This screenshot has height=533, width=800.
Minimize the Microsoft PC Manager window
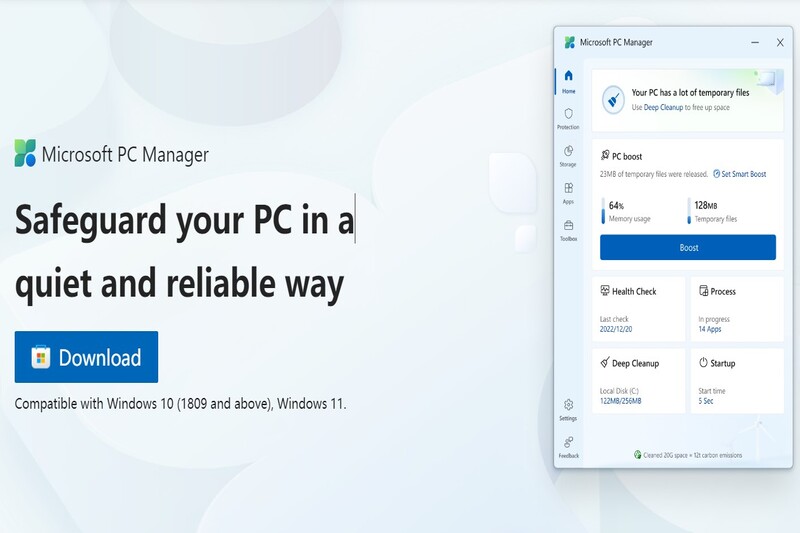755,42
